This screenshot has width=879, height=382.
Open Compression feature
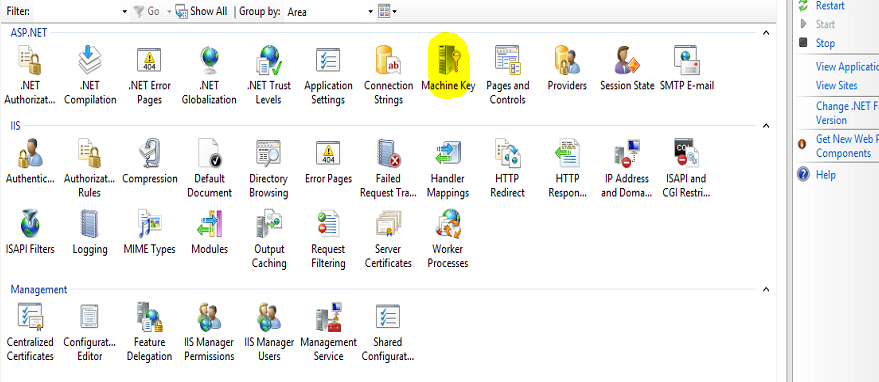(149, 162)
